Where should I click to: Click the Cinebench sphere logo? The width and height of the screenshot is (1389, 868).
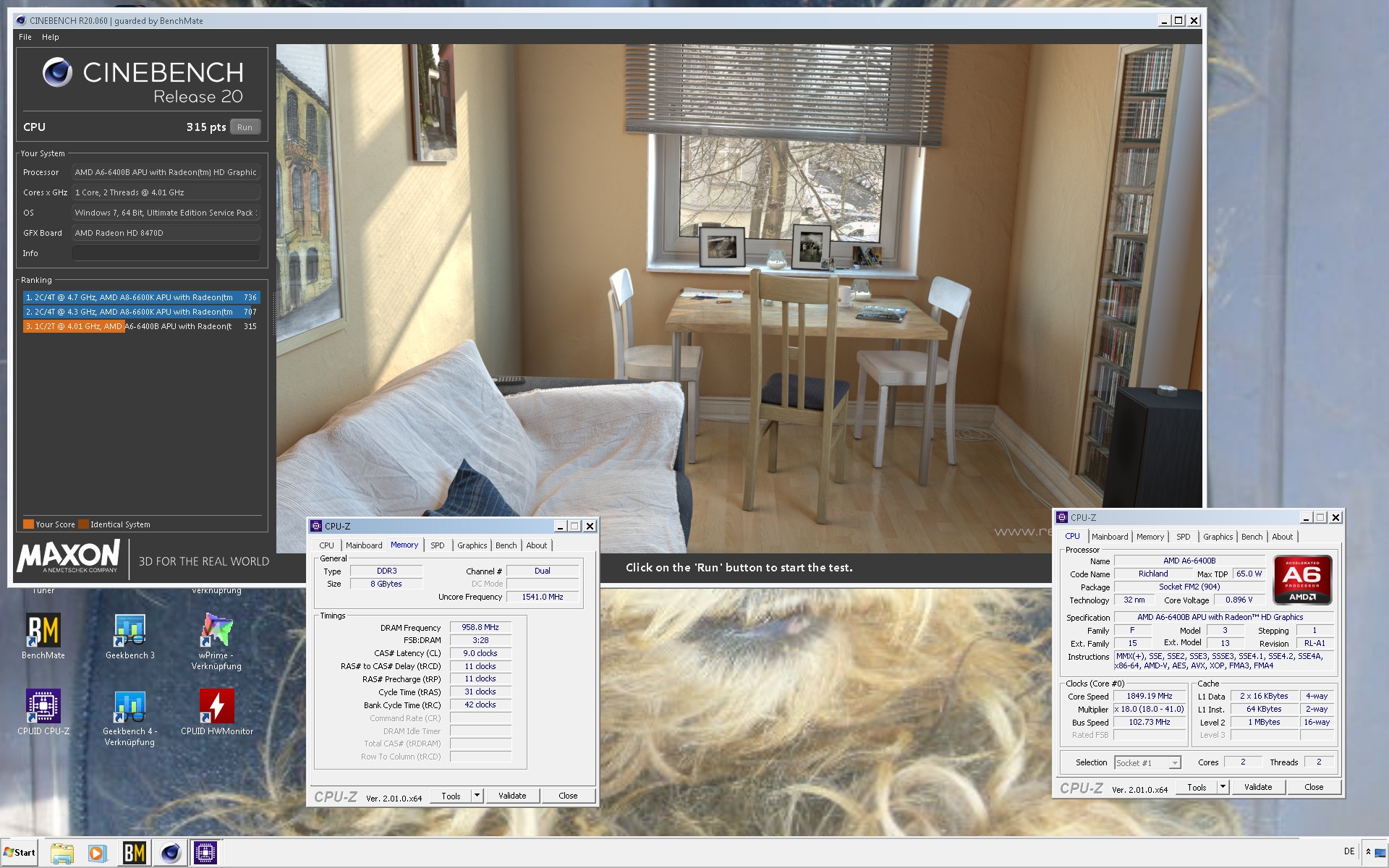click(x=57, y=72)
